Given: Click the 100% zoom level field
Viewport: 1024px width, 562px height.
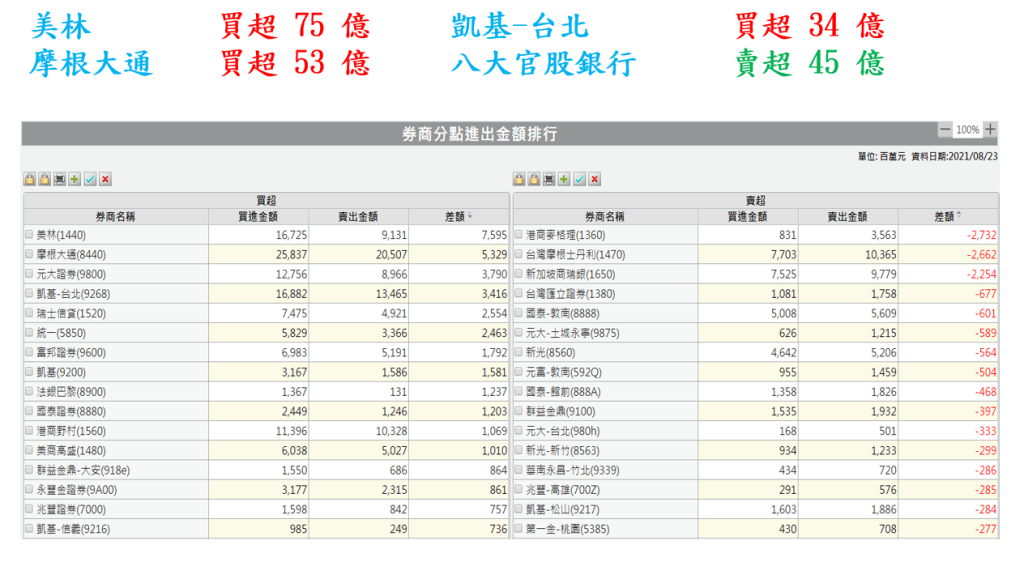Looking at the screenshot, I should point(967,130).
